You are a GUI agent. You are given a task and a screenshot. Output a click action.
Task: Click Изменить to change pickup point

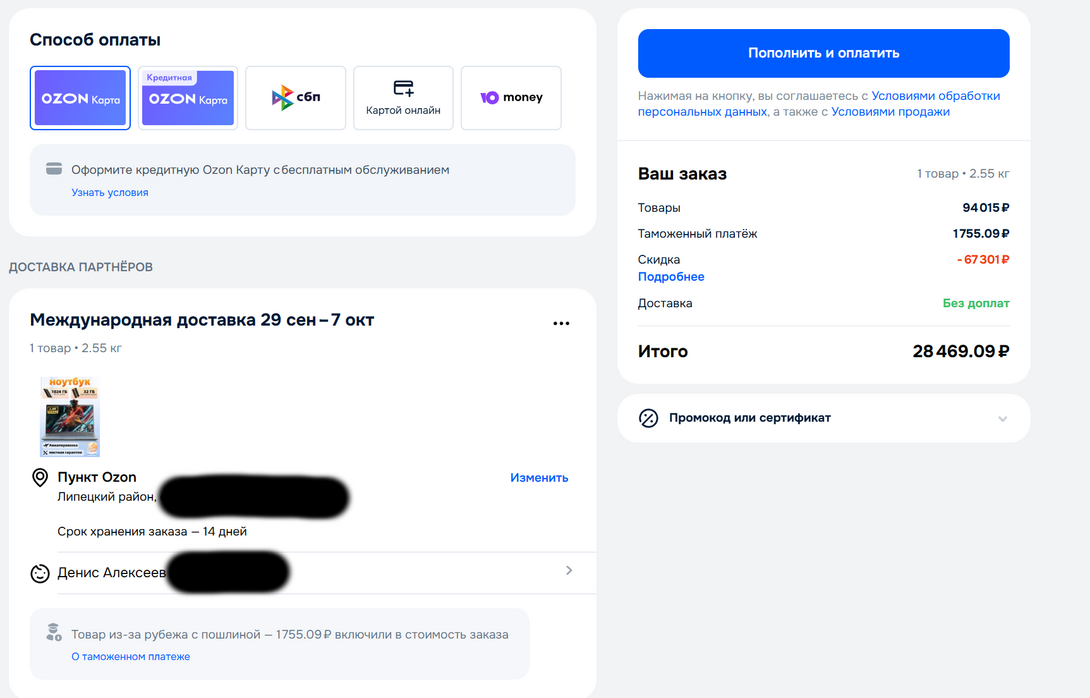click(x=539, y=478)
